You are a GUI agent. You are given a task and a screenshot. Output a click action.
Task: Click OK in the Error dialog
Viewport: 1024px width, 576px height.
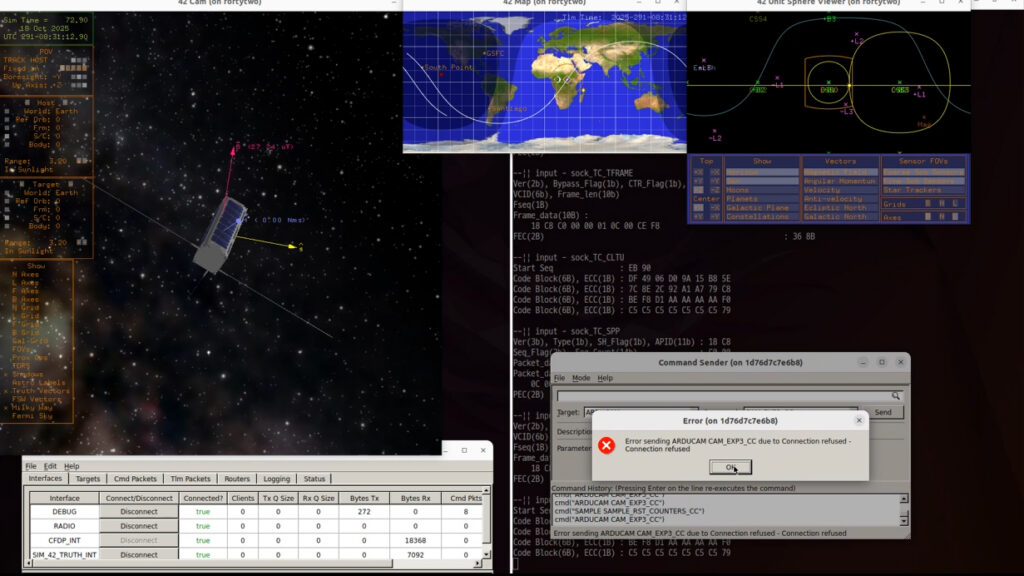click(730, 467)
